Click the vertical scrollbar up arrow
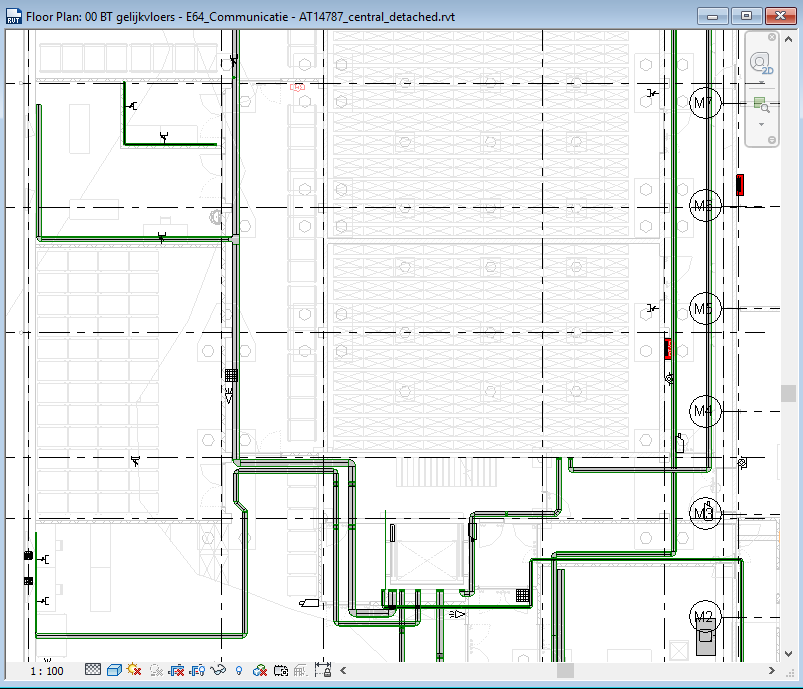This screenshot has width=803, height=689. tap(788, 37)
